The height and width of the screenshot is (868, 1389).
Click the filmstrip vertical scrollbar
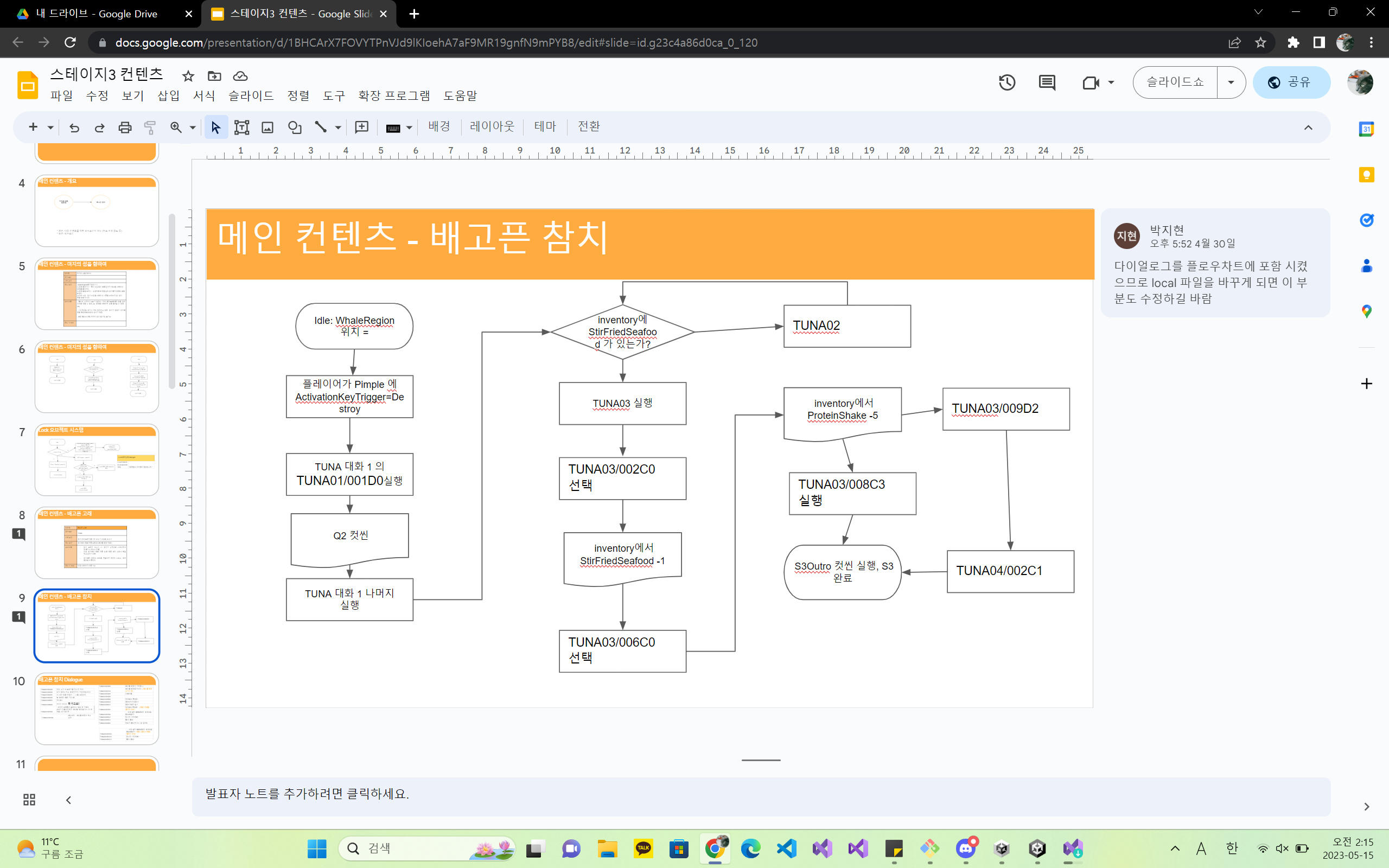(171, 302)
